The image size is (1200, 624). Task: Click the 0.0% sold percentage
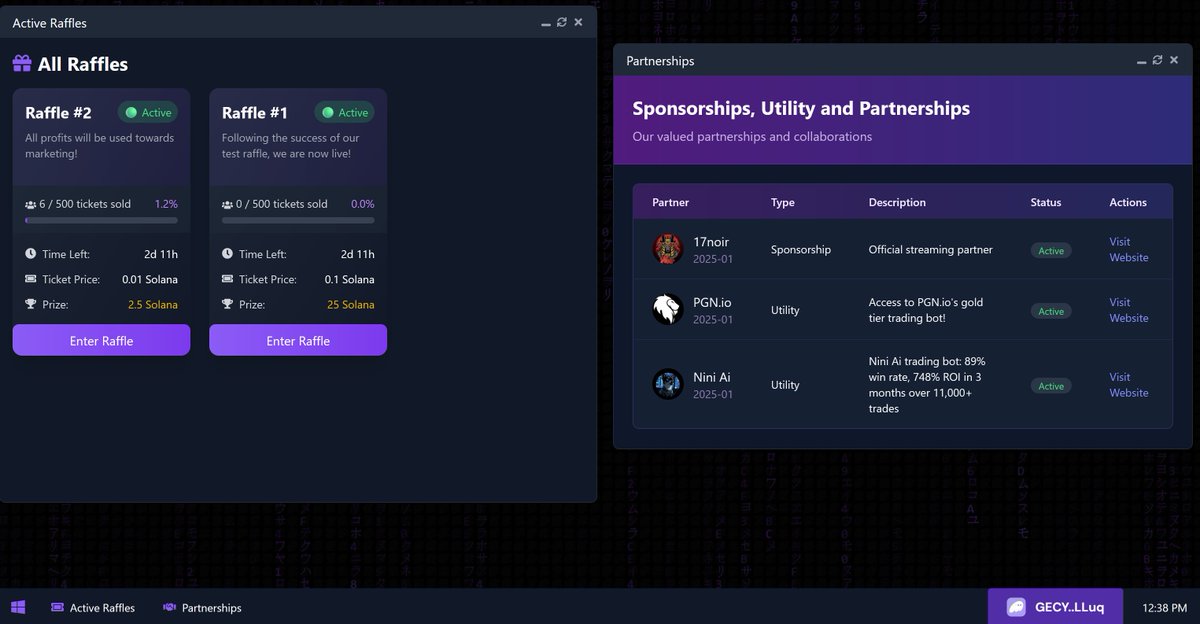[x=363, y=203]
